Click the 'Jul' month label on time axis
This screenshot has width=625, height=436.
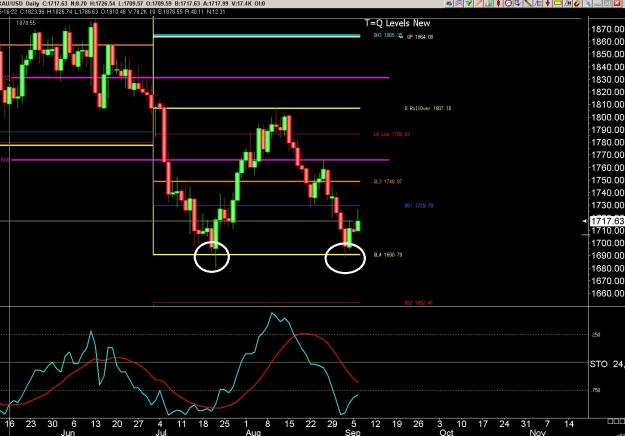tap(161, 432)
